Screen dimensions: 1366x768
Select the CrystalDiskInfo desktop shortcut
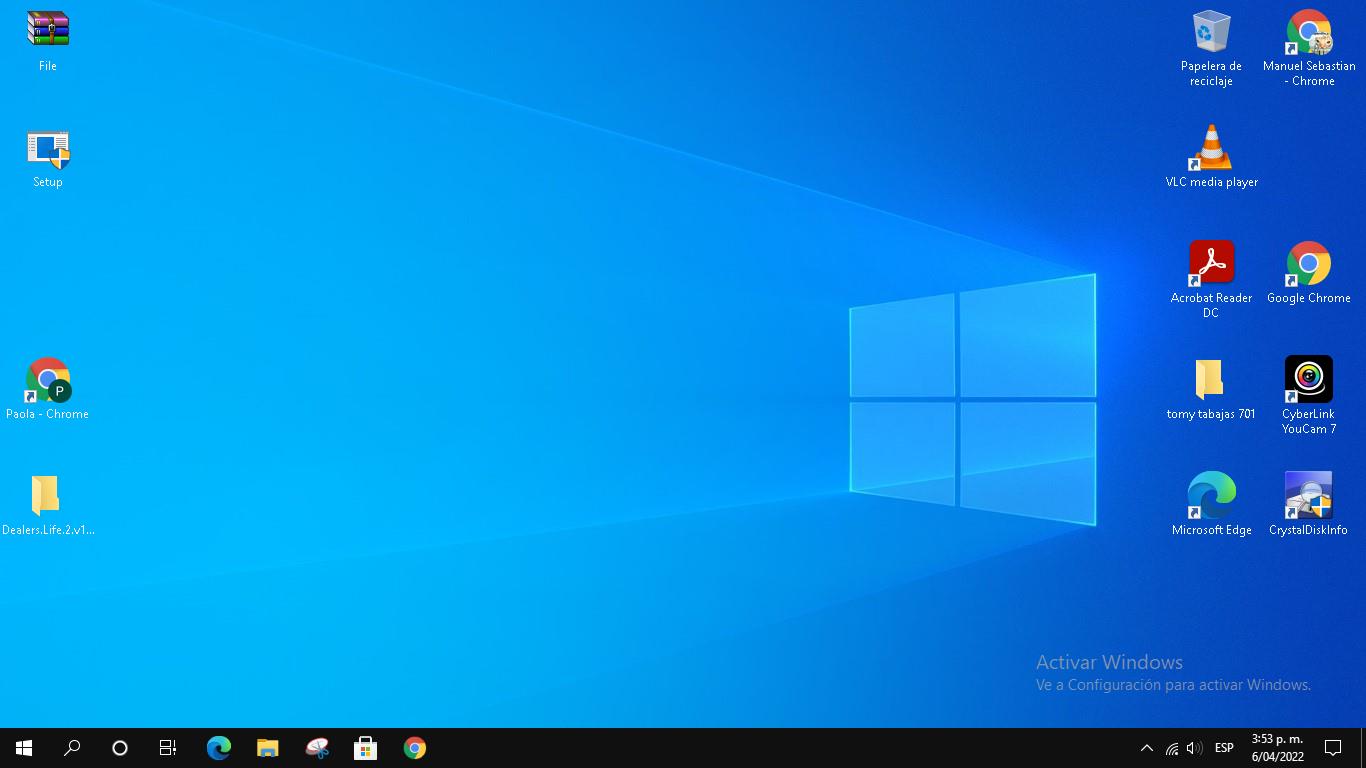tap(1308, 497)
